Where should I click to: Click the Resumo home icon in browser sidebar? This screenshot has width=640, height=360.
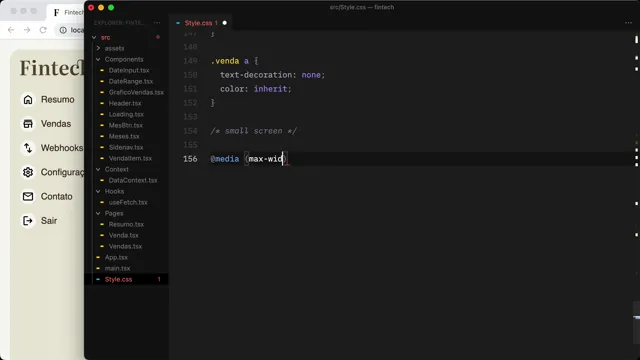28,100
